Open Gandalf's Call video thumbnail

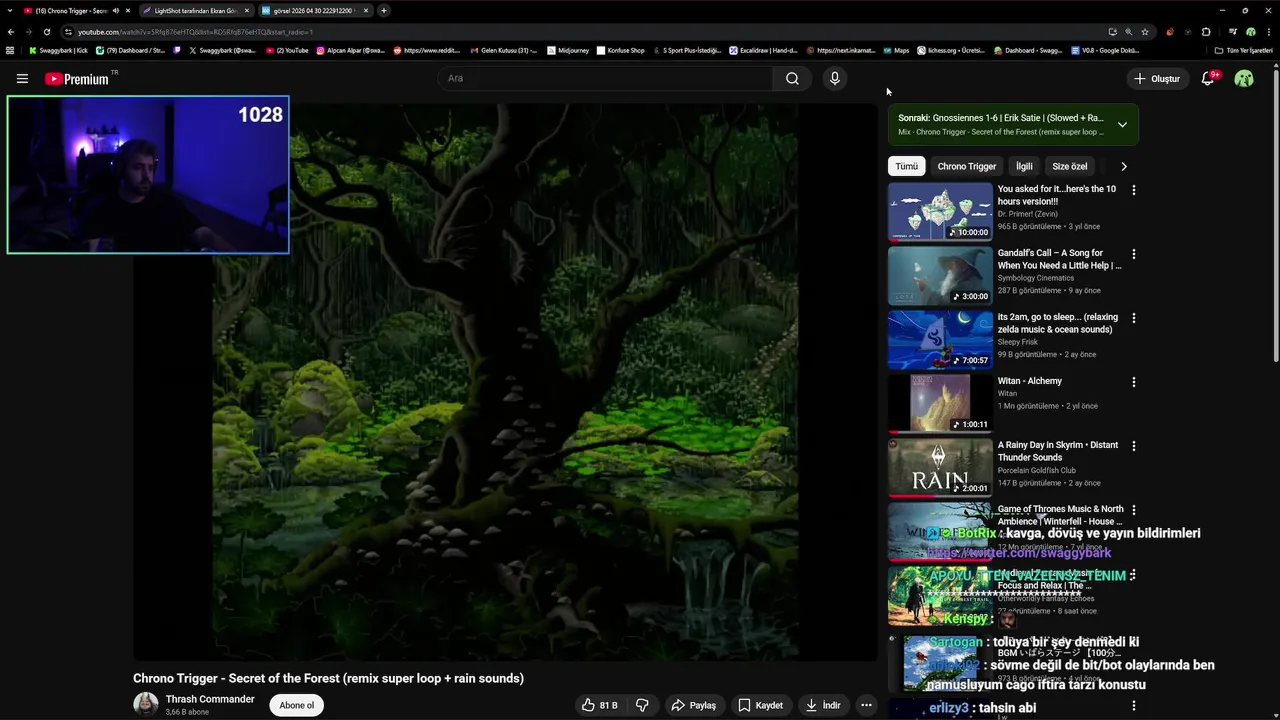(x=940, y=275)
